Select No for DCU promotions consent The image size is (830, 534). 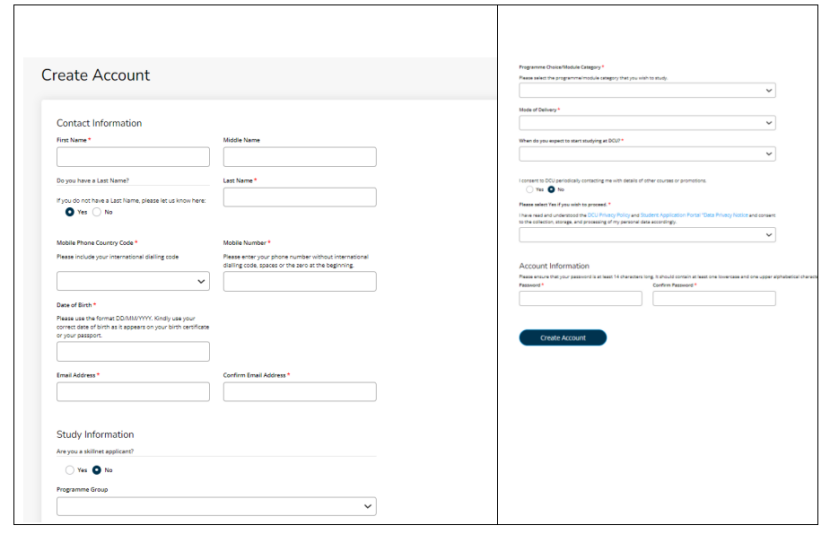click(x=551, y=188)
